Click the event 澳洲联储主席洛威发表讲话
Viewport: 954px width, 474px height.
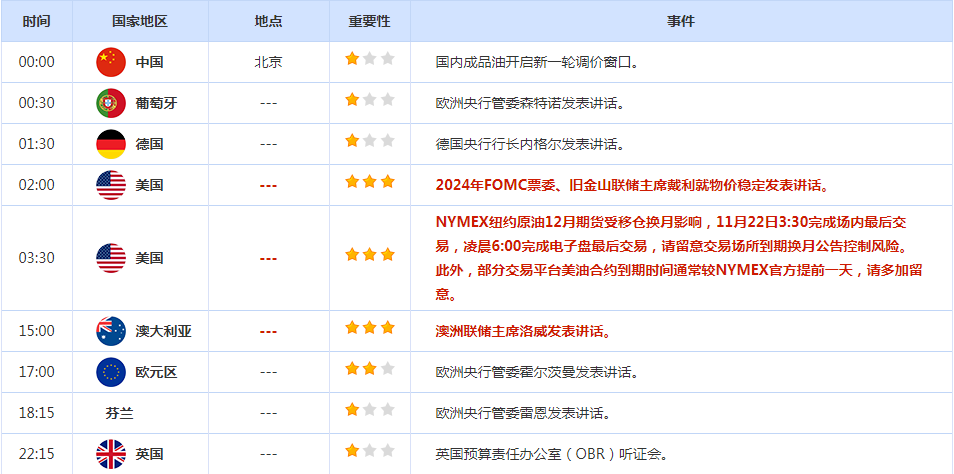(x=523, y=332)
